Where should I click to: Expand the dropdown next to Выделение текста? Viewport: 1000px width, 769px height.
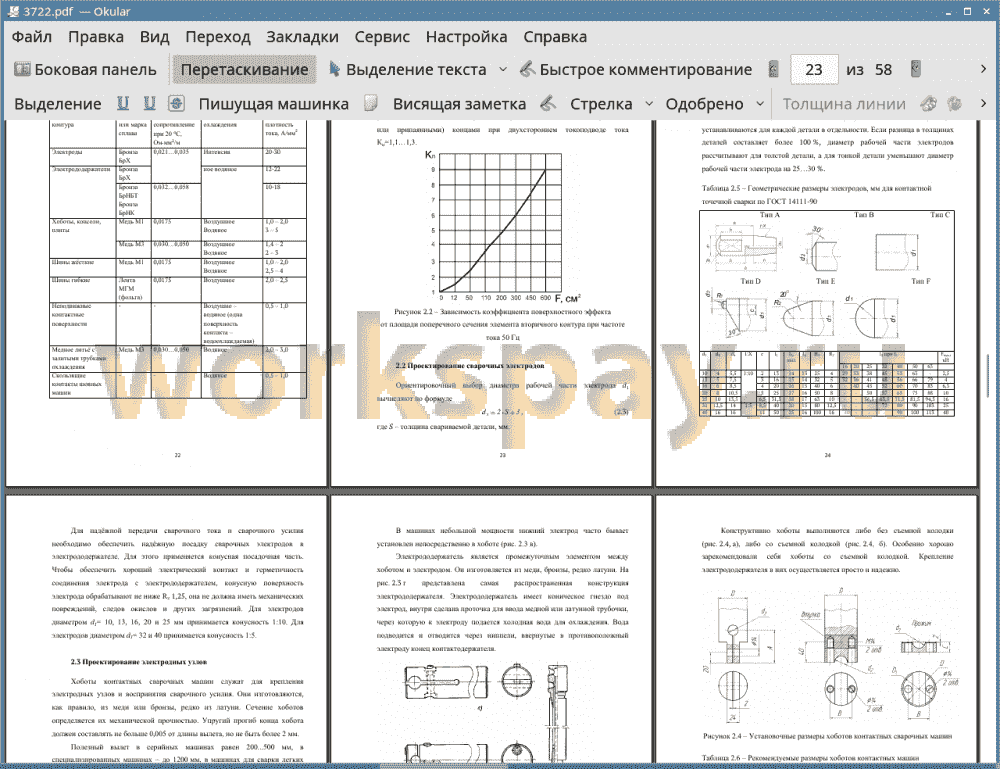click(x=503, y=70)
